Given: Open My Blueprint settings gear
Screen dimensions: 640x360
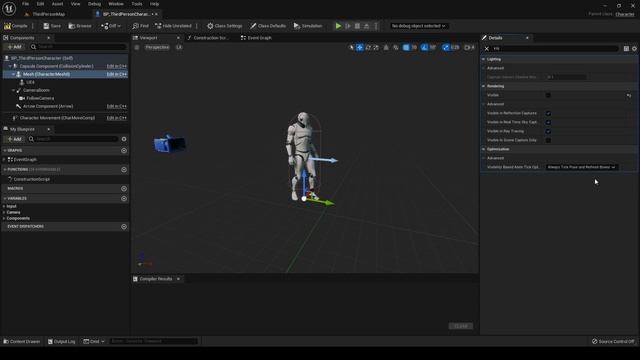Looking at the screenshot, I should click(124, 139).
